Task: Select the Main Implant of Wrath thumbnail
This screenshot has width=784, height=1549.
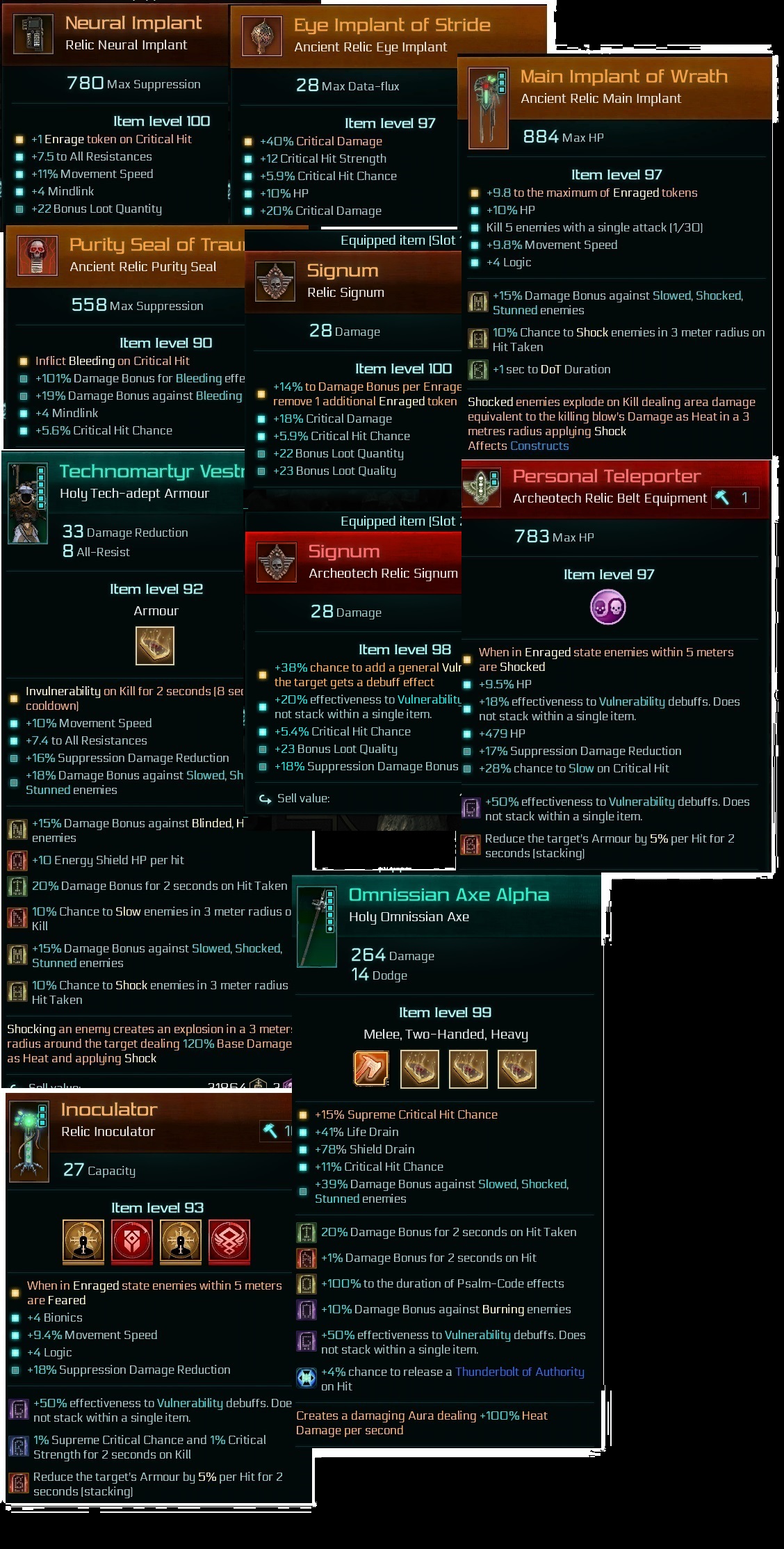Action: pyautogui.click(x=489, y=108)
